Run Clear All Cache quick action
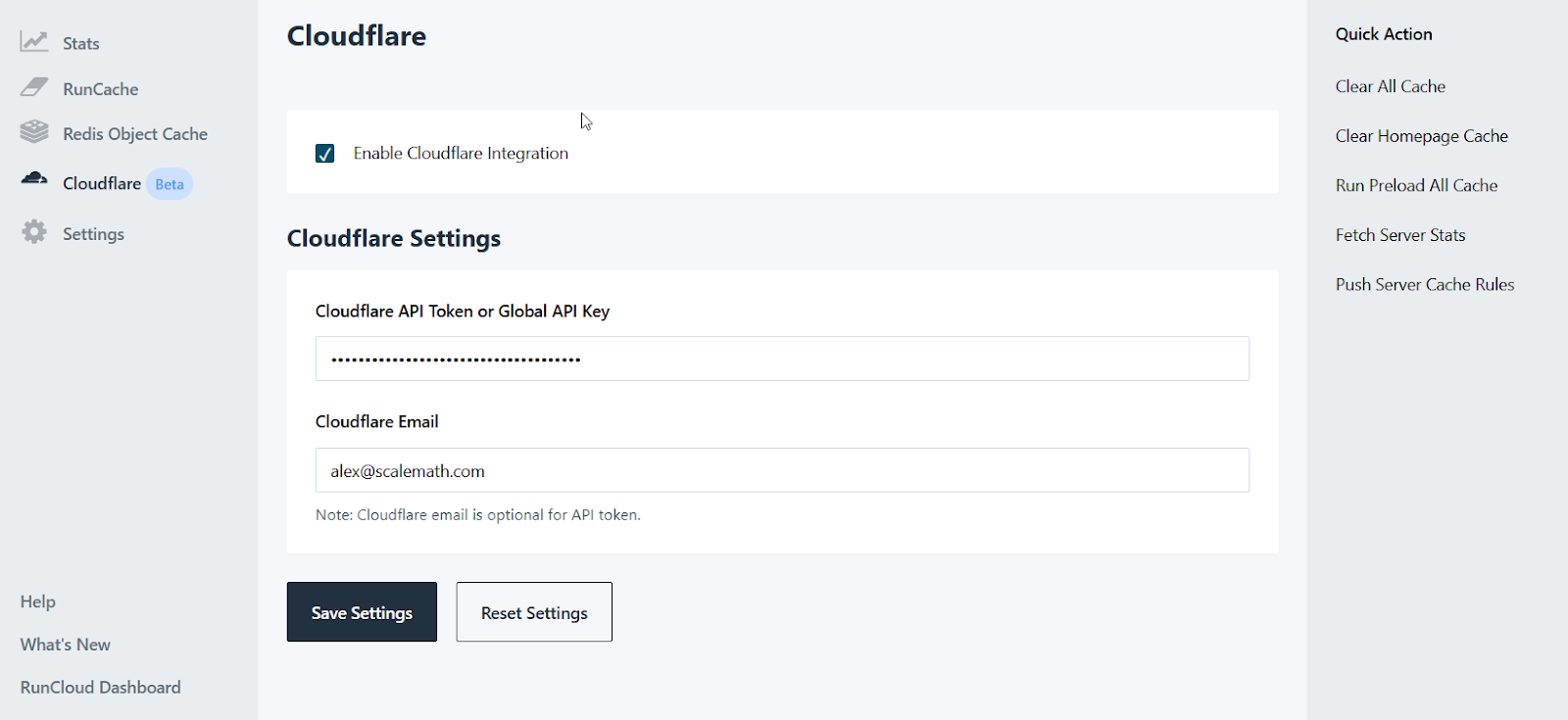Image resolution: width=1568 pixels, height=720 pixels. (x=1390, y=86)
